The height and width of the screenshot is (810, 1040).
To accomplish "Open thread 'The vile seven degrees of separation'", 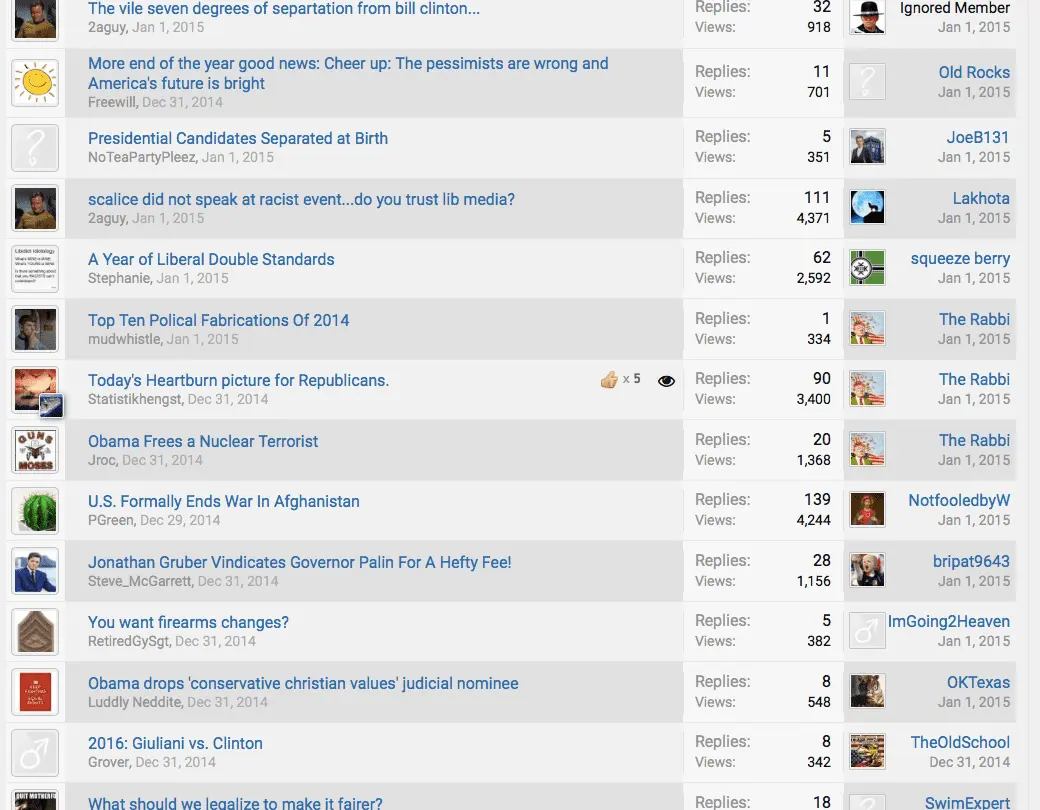I will tap(284, 9).
